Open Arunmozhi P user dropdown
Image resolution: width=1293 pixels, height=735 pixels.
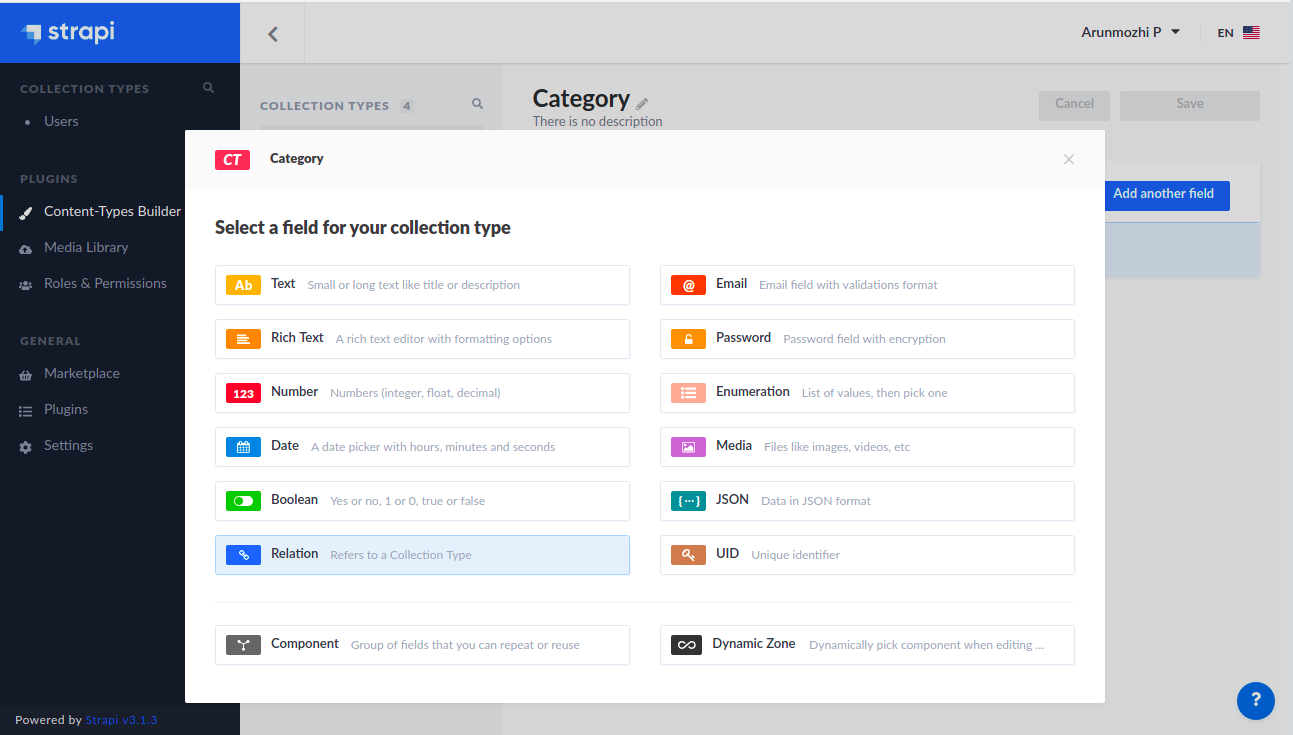tap(1130, 32)
